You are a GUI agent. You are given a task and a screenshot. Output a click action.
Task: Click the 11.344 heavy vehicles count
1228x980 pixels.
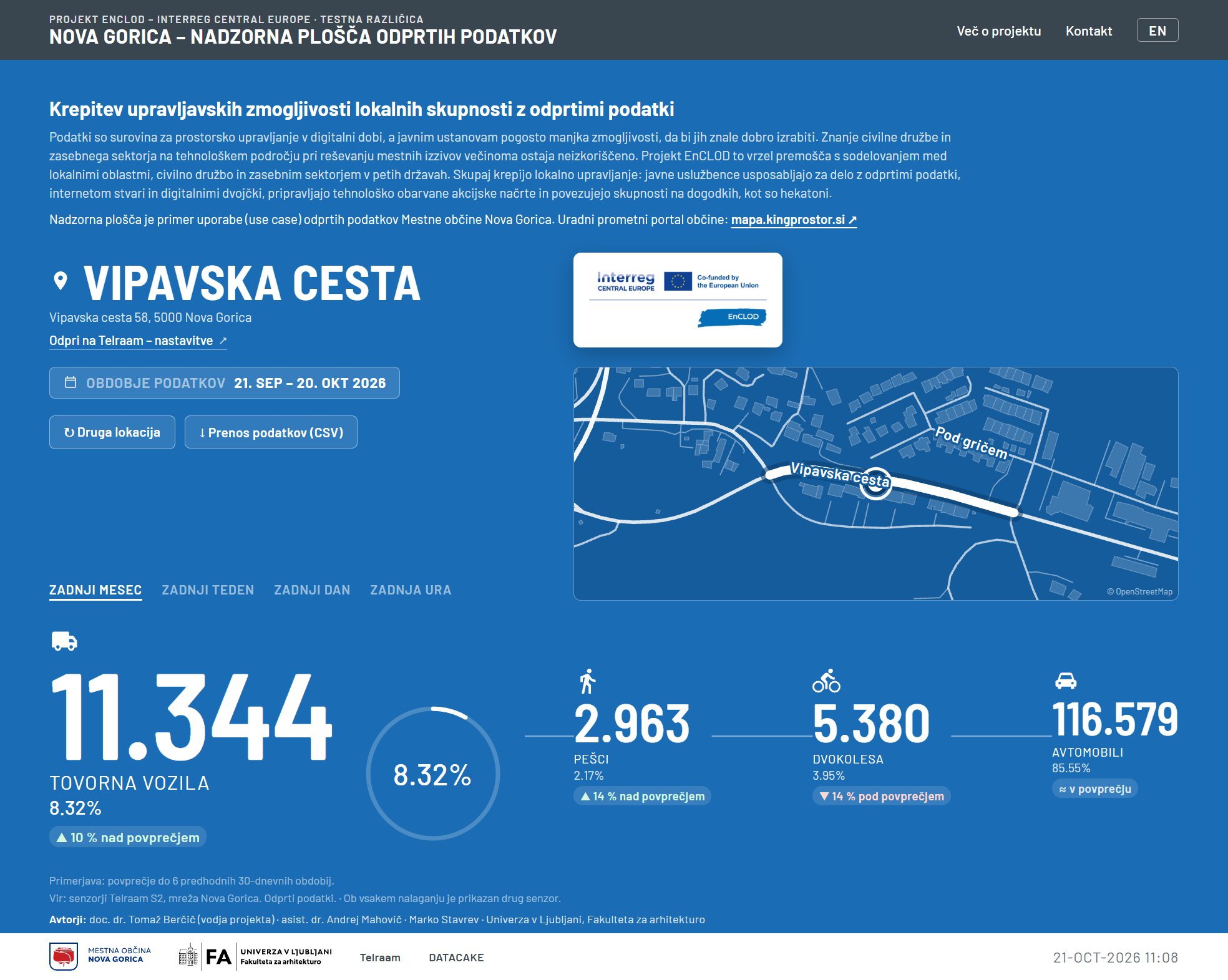[191, 716]
